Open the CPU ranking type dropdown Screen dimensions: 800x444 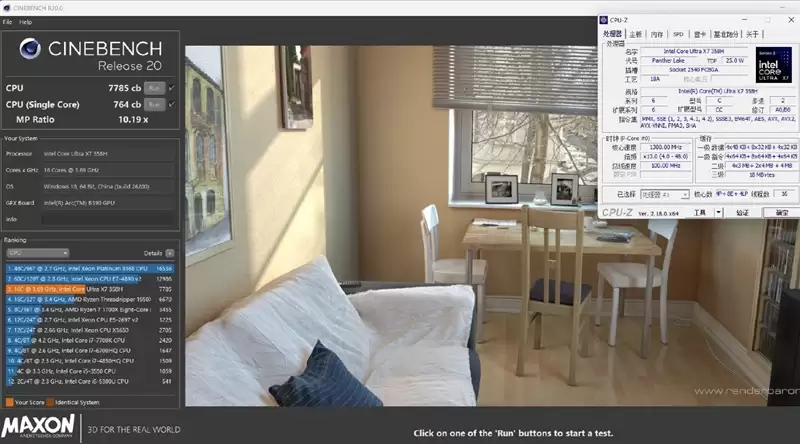[x=36, y=253]
